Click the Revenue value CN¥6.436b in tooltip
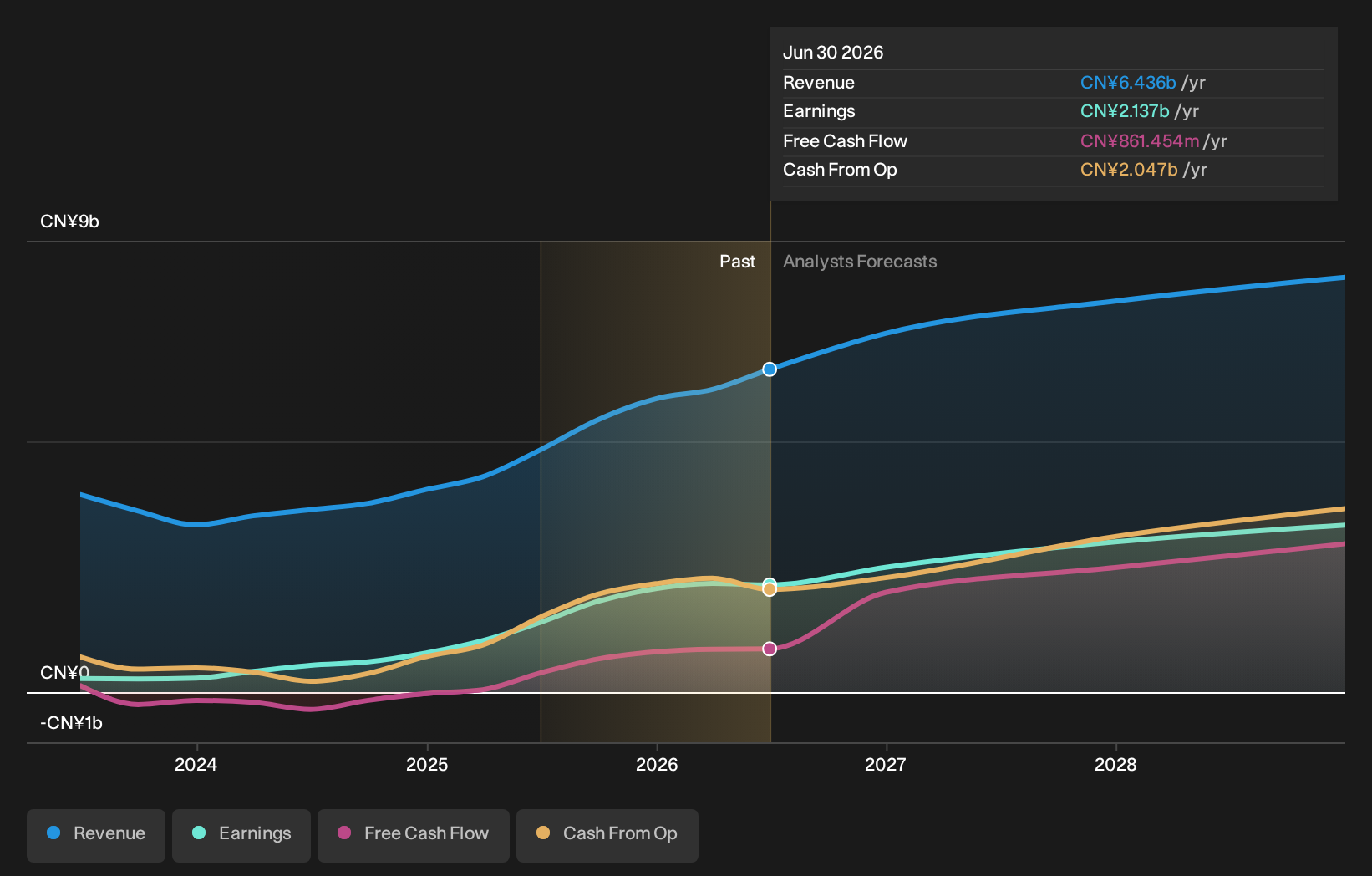The image size is (1372, 876). [x=1128, y=83]
